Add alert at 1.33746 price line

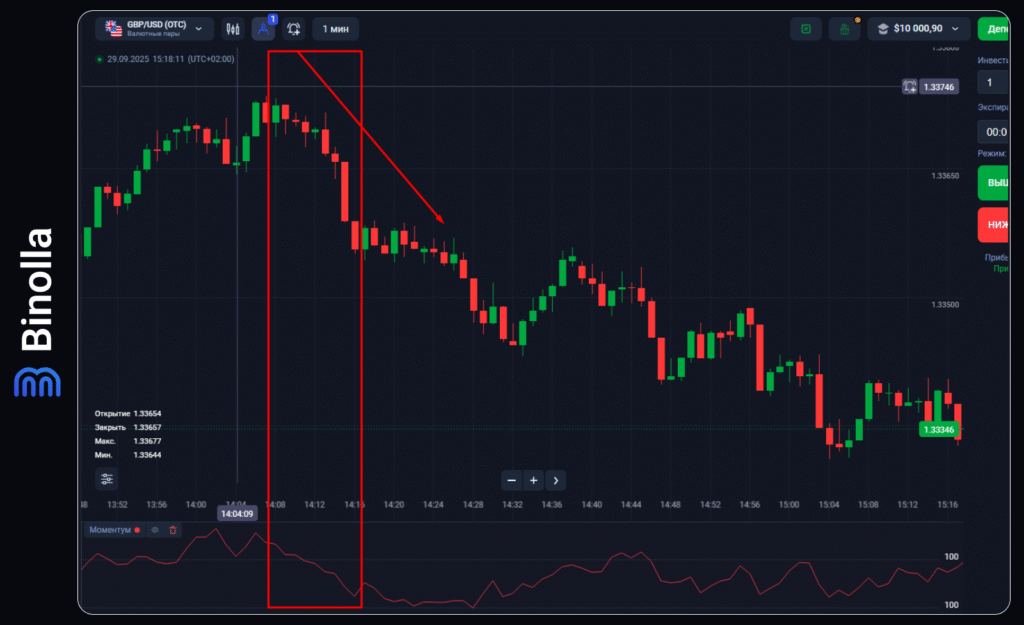pyautogui.click(x=909, y=87)
